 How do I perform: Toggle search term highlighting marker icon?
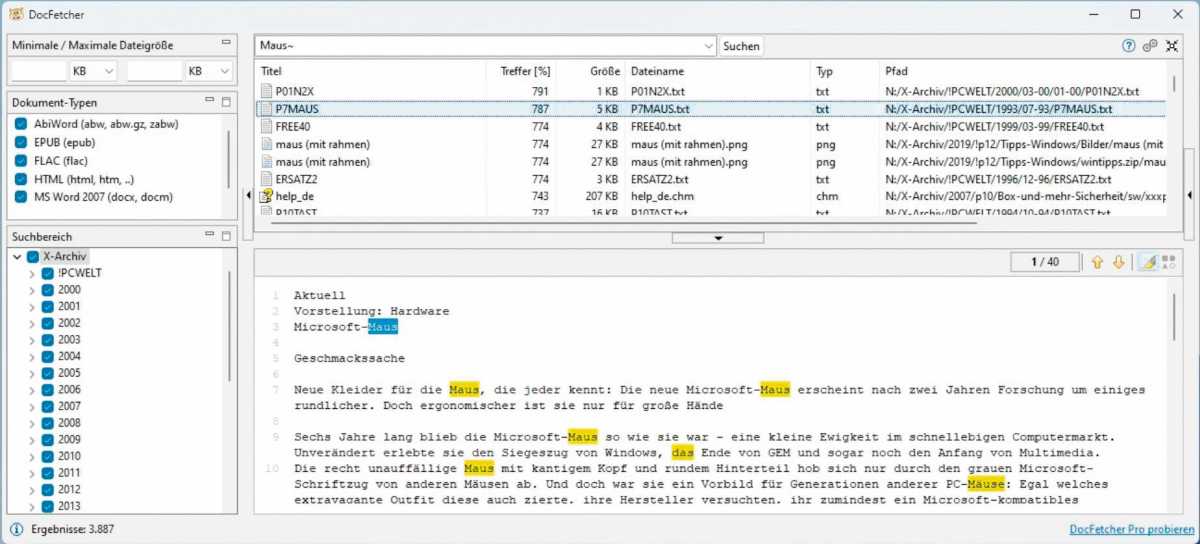(x=1148, y=262)
